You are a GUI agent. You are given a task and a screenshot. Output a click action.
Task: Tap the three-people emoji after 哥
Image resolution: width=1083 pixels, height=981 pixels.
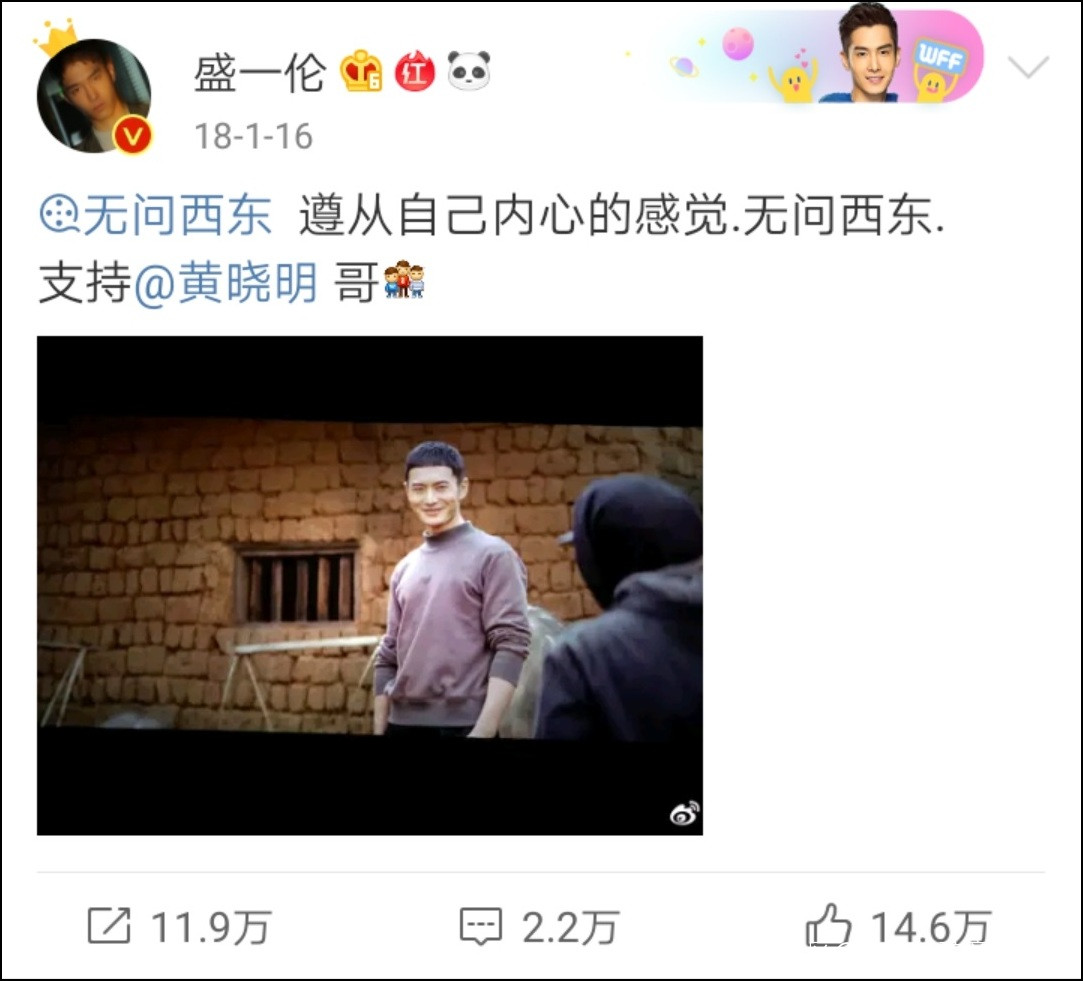point(404,280)
